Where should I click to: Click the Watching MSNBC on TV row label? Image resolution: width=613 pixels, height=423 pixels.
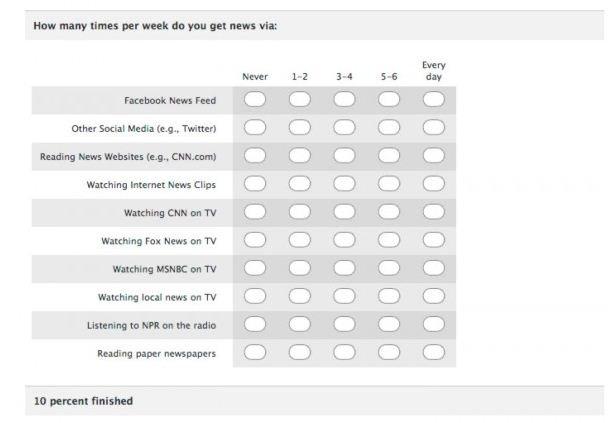click(164, 269)
